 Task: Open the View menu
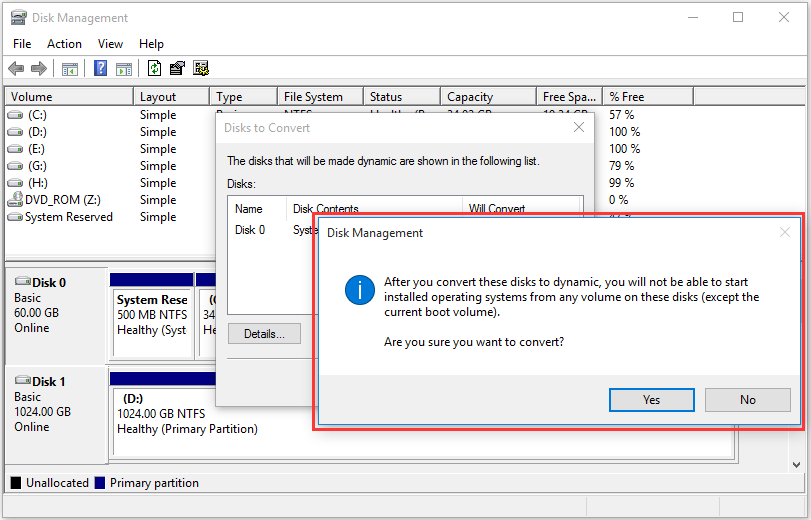pos(110,44)
